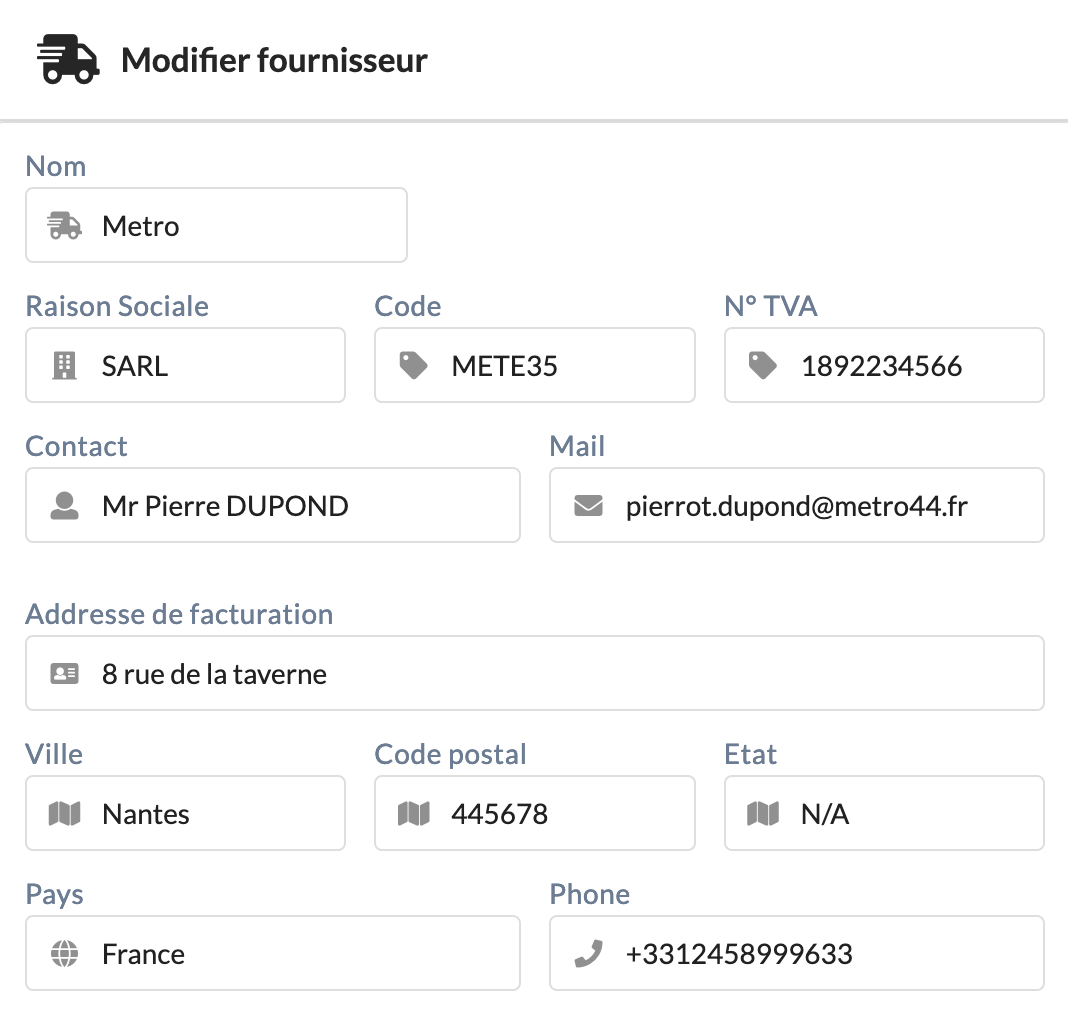This screenshot has height=1022, width=1068.
Task: Click the building icon in Raison Sociale
Action: (x=65, y=366)
